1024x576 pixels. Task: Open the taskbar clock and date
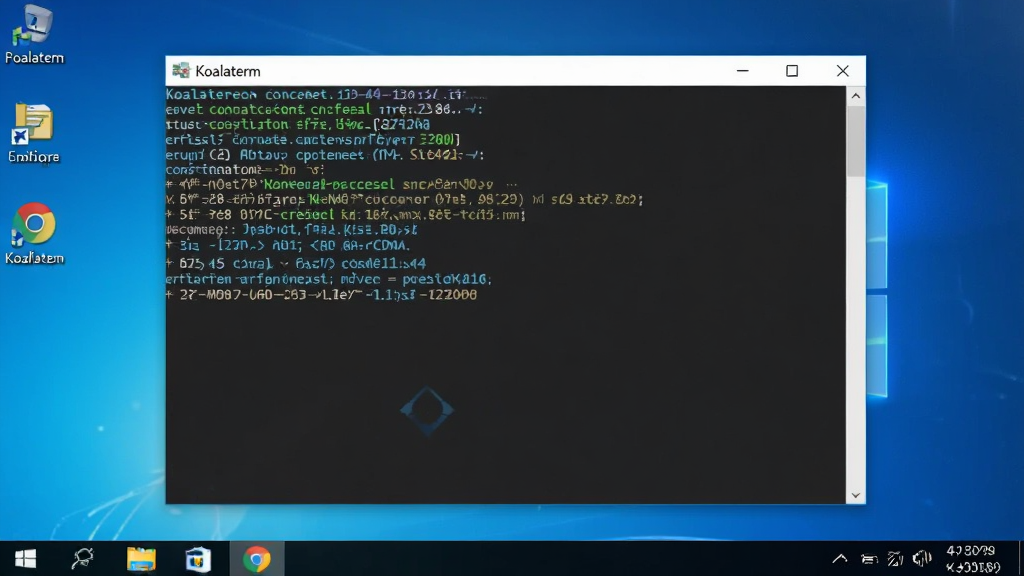tap(972, 559)
